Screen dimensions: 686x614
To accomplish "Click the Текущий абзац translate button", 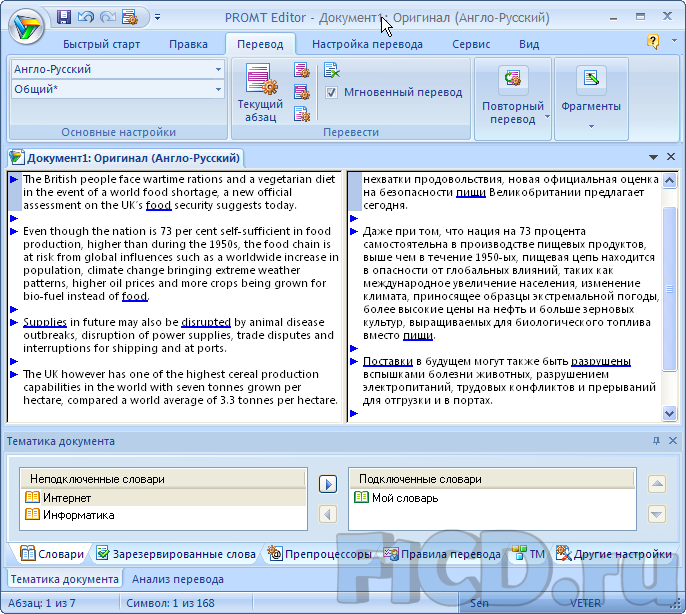I will point(261,92).
